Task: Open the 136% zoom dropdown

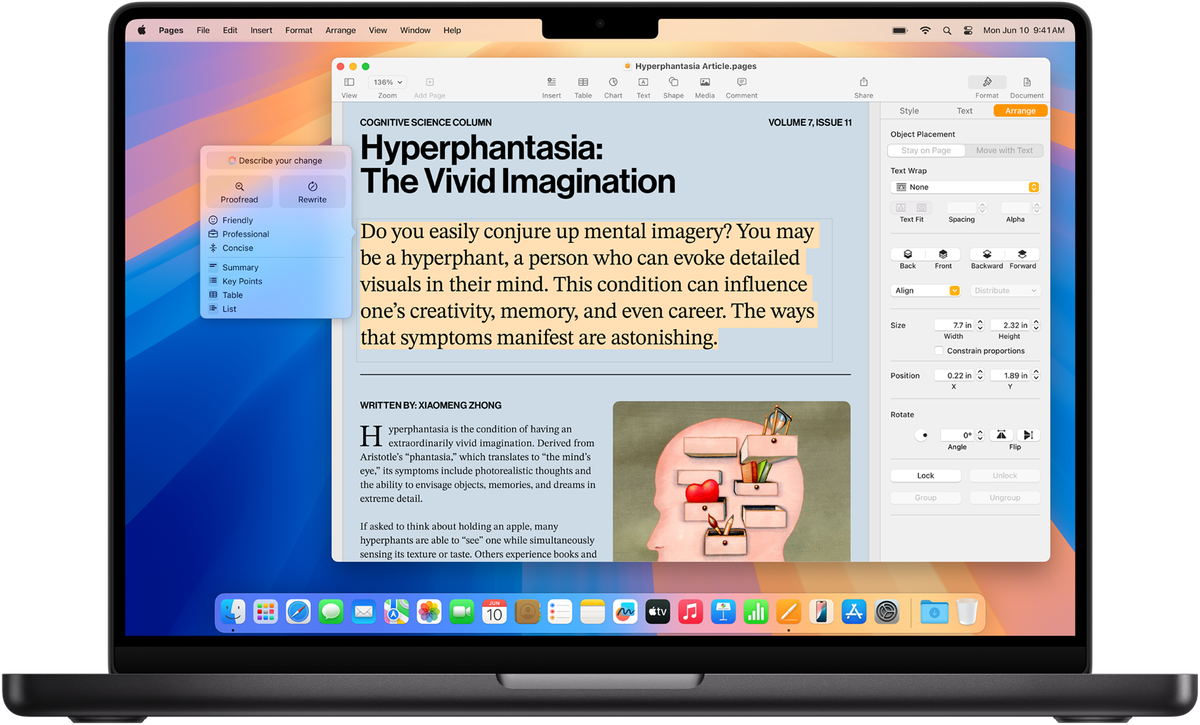Action: pos(387,82)
